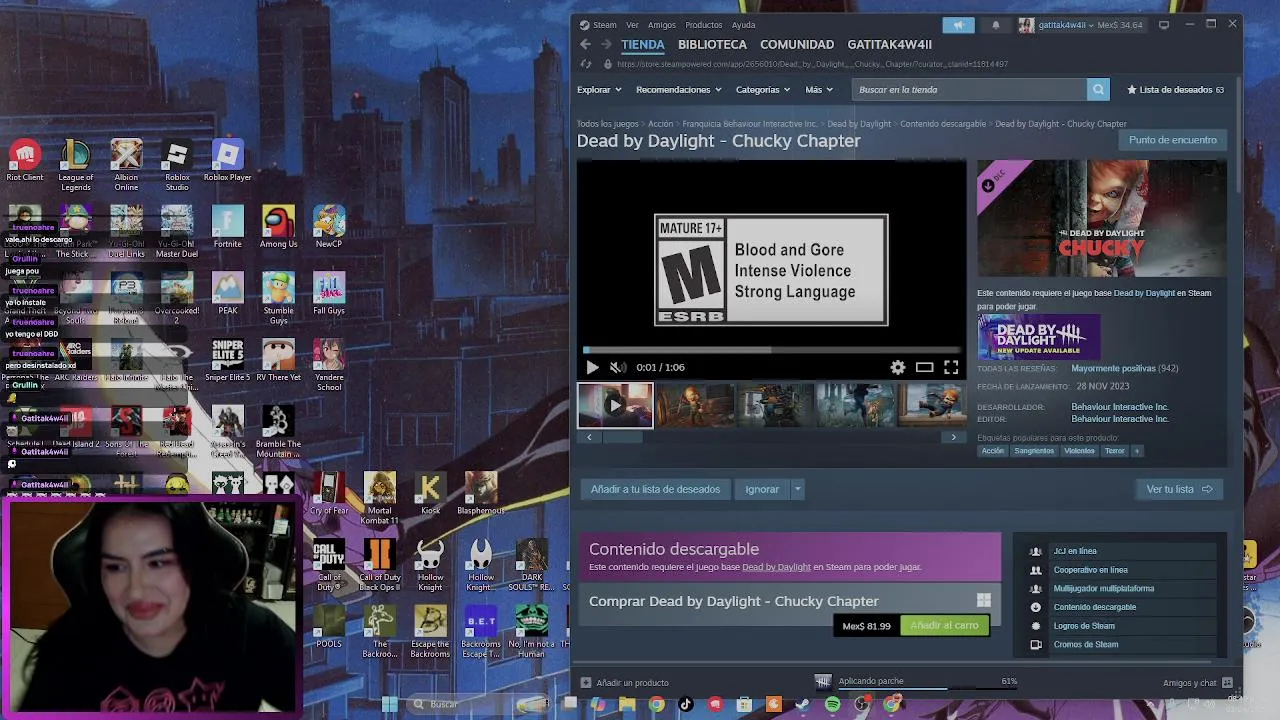Show next screenshot thumbnails arrow
The image size is (1280, 720).
coord(953,437)
